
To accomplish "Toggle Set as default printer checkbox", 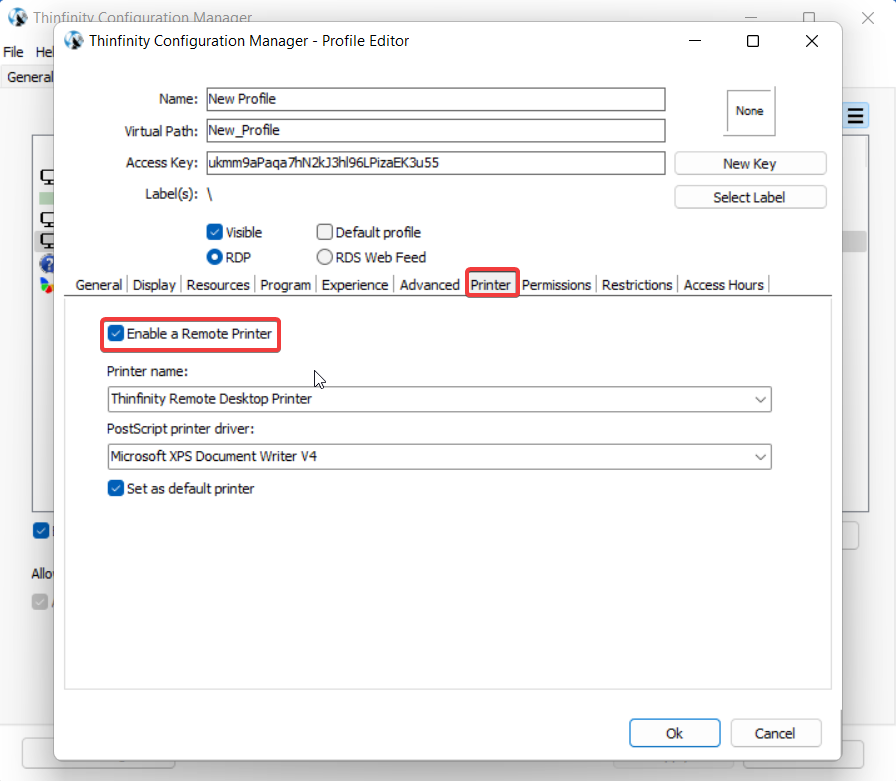I will click(x=116, y=488).
